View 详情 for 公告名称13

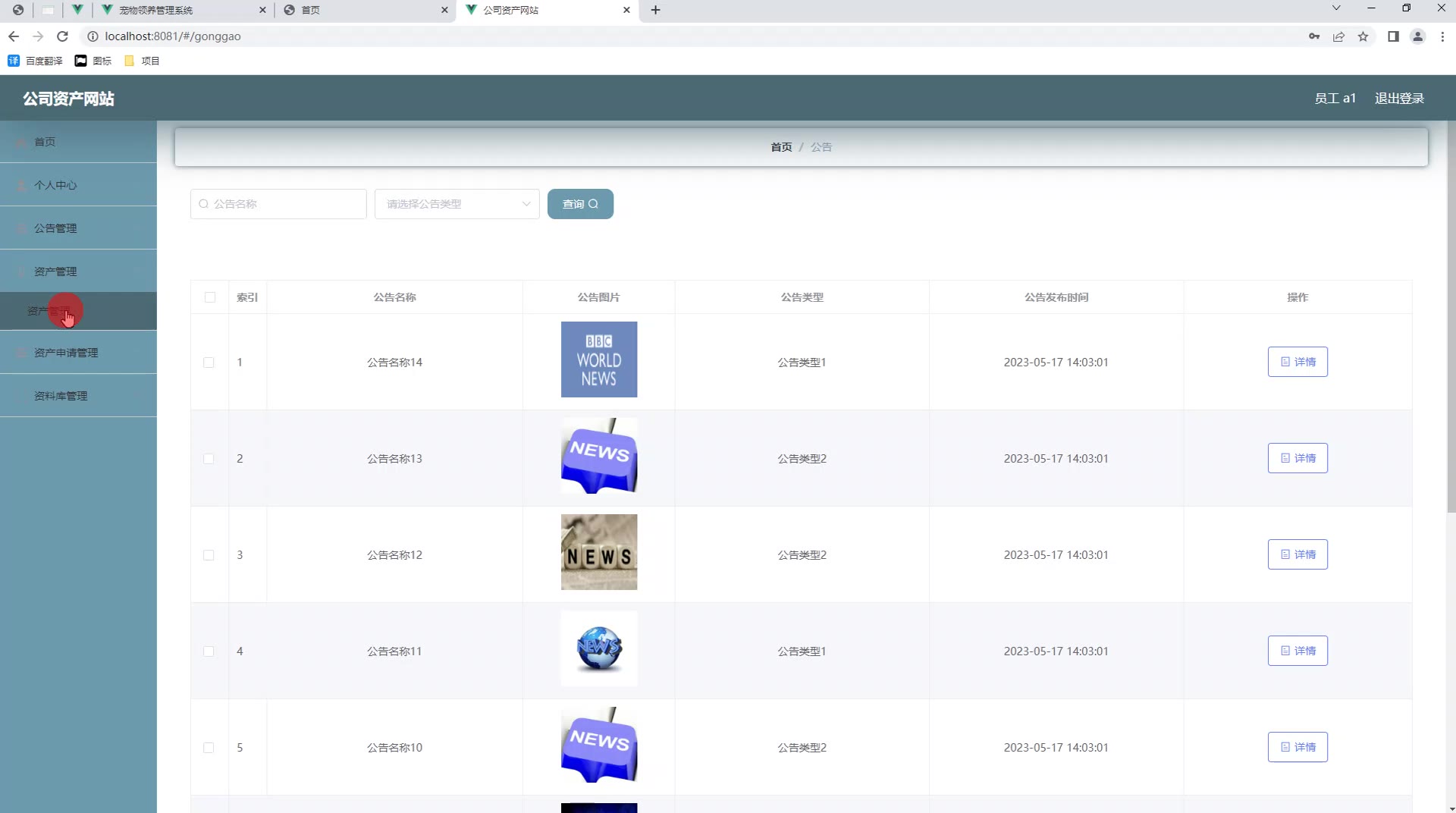pos(1298,458)
